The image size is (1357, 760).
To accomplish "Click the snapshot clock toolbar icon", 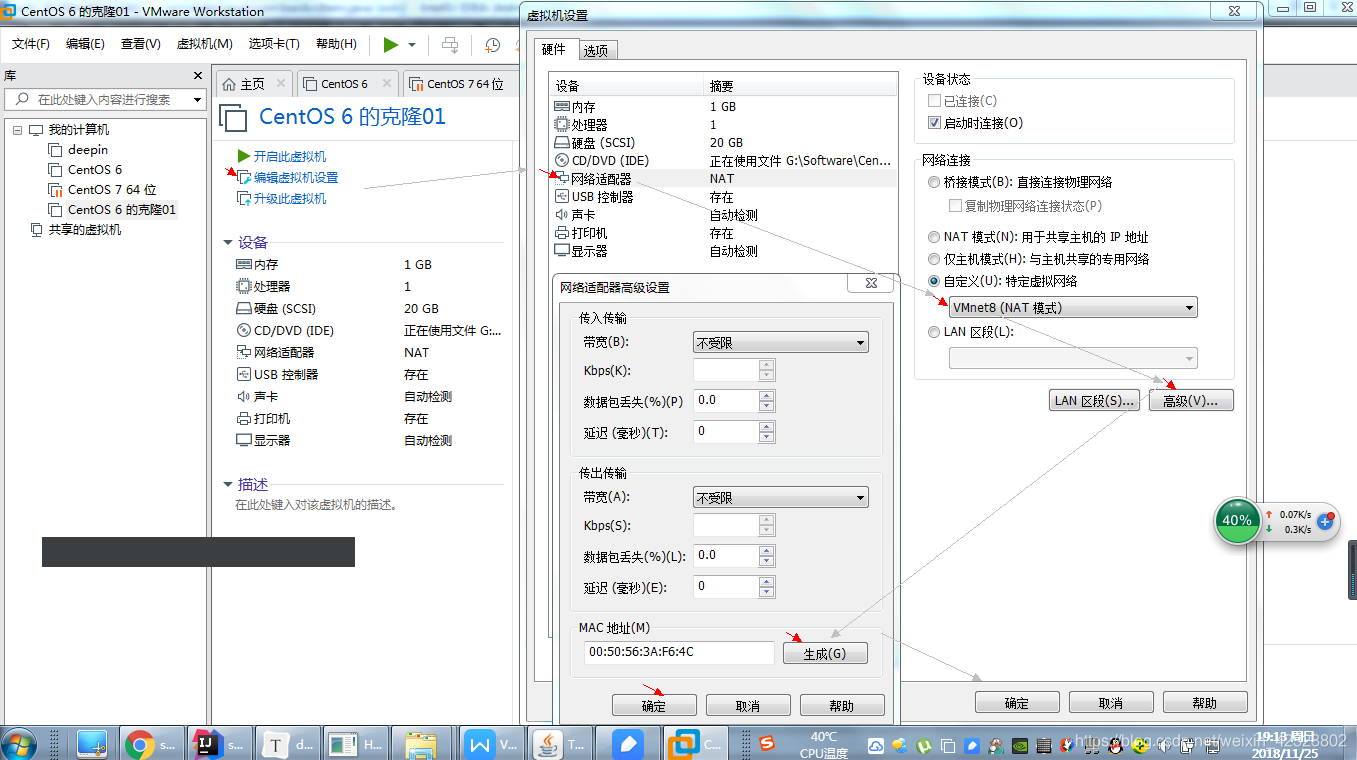I will [x=493, y=45].
